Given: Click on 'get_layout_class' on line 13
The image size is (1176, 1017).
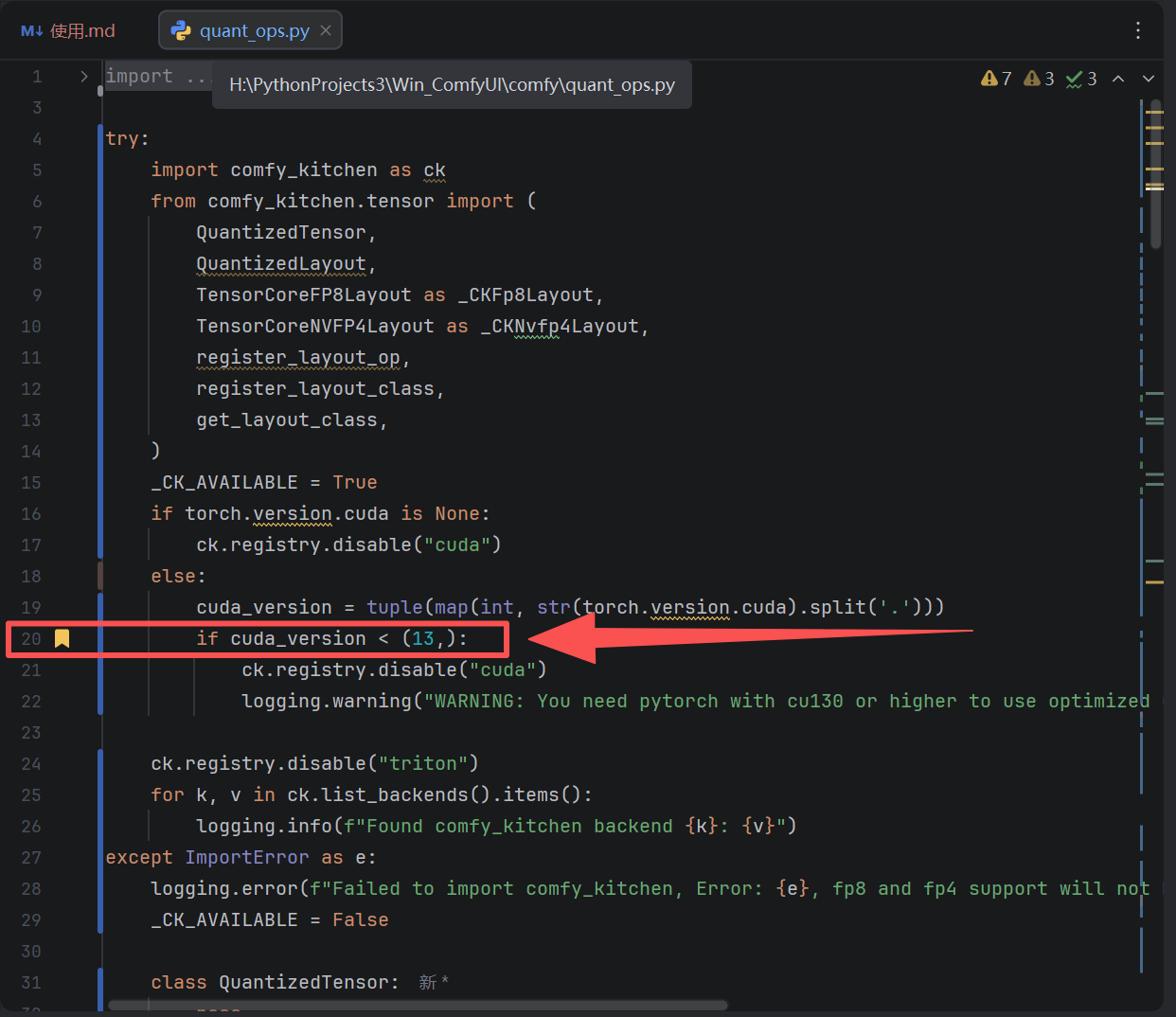Looking at the screenshot, I should pyautogui.click(x=287, y=419).
